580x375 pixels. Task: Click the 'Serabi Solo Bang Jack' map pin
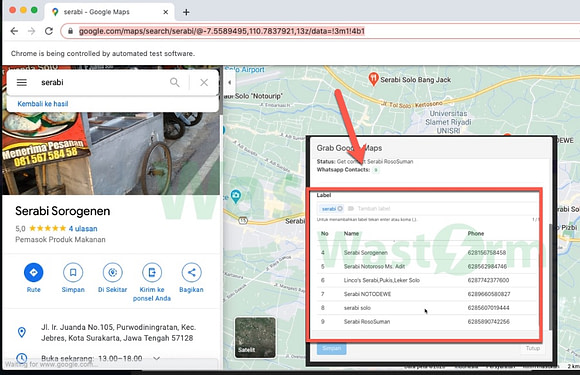pyautogui.click(x=373, y=79)
